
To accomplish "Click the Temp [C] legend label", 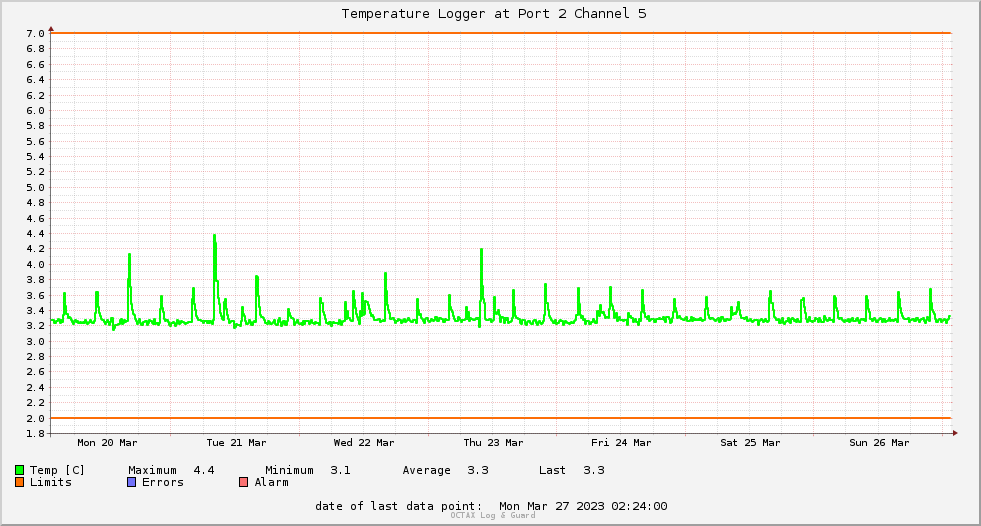I will point(57,470).
